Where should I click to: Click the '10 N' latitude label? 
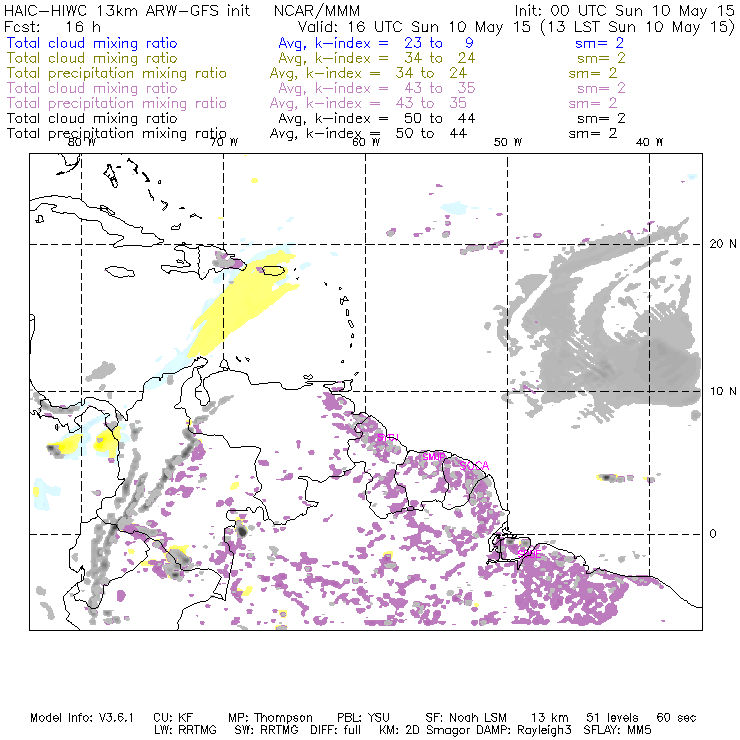pyautogui.click(x=723, y=391)
